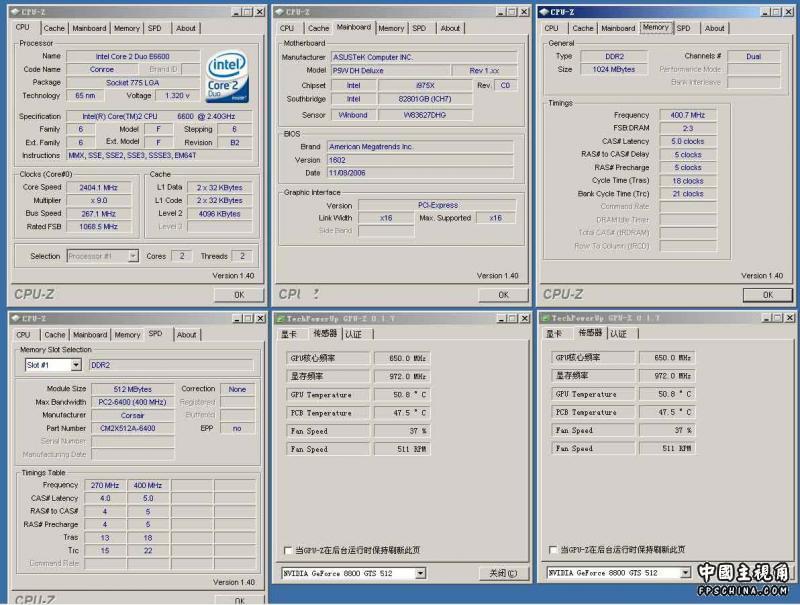The image size is (800, 605).
Task: Click CPU-Z title bar icon of Mainboard window
Action: point(280,12)
